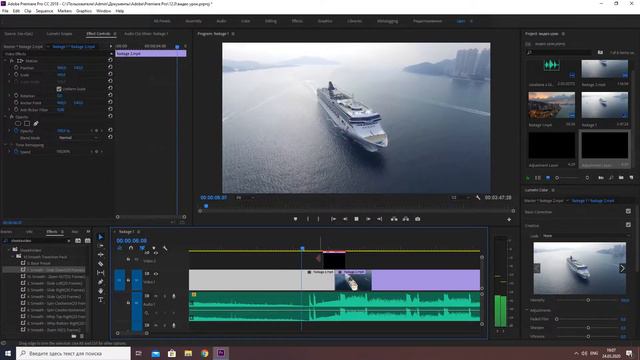Show next Look preview arrow
Viewport: 640px width, 360px height.
point(622,268)
